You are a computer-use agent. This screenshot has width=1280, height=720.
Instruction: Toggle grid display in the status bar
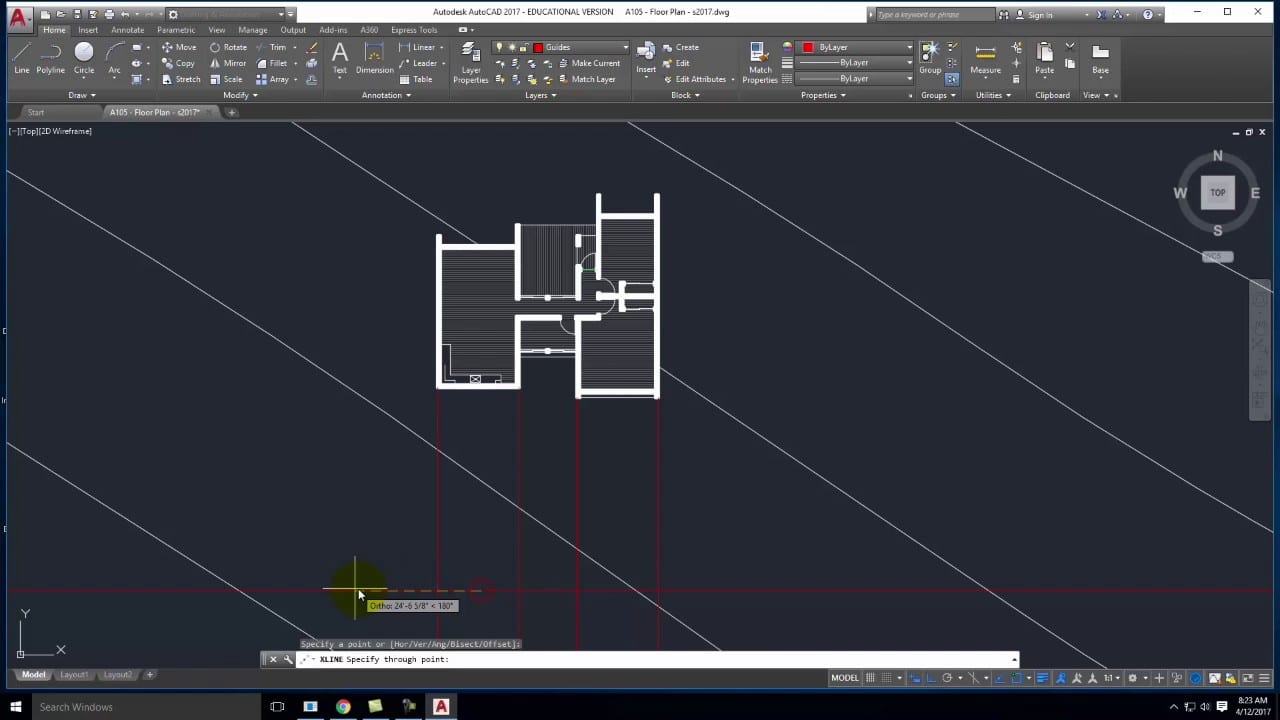point(870,677)
